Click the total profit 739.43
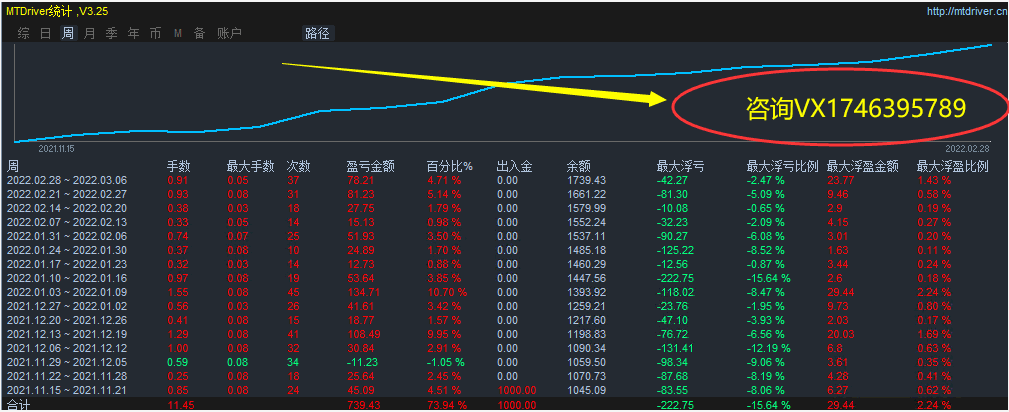This screenshot has height=412, width=1009. click(362, 404)
